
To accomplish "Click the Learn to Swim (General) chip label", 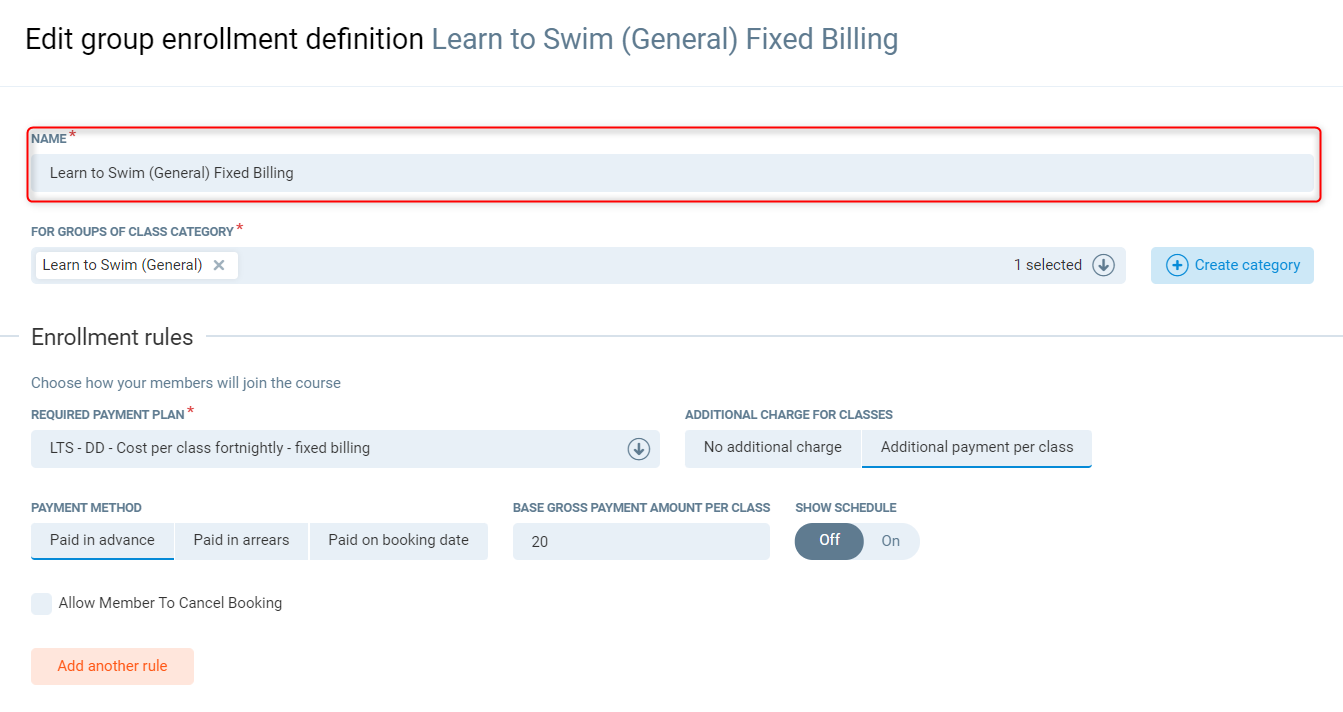I will (122, 265).
